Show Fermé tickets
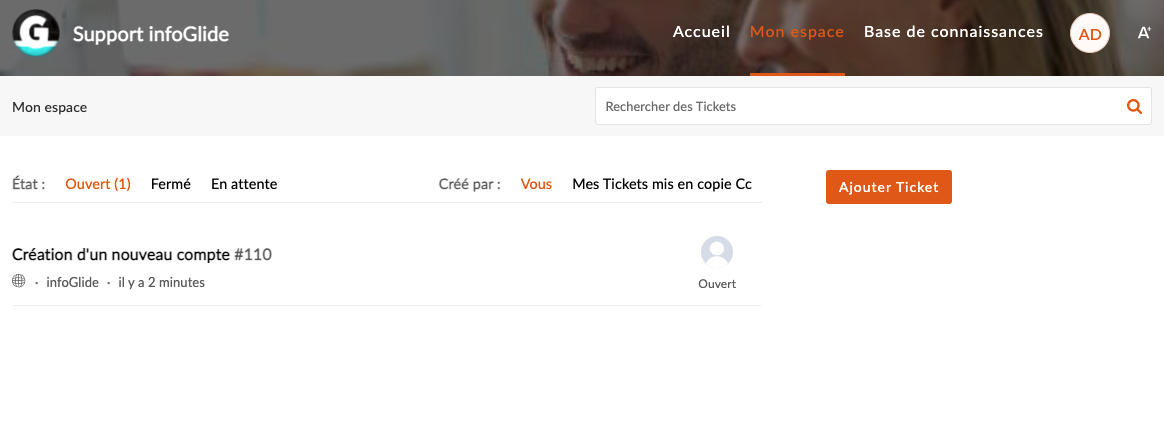 pyautogui.click(x=171, y=184)
